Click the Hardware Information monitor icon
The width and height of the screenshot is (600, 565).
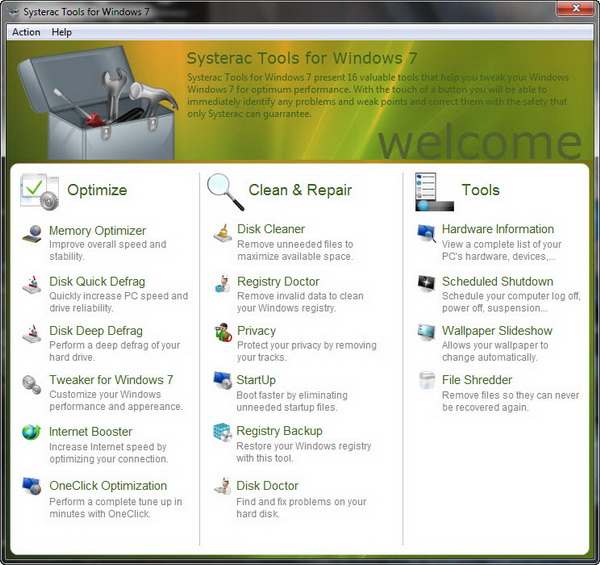[x=426, y=233]
